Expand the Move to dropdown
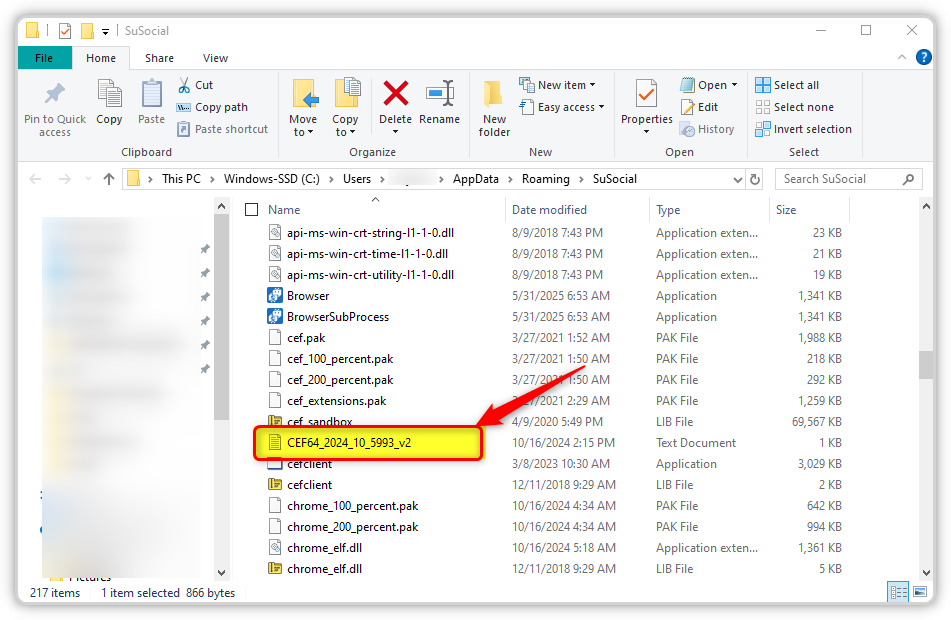Viewport: 951px width, 620px height. point(303,132)
